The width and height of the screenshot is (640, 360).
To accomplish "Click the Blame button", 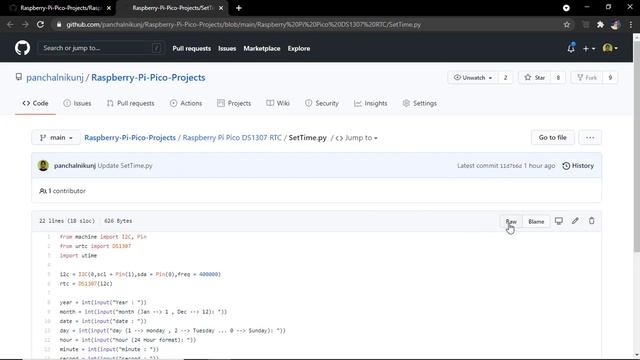I will click(x=536, y=221).
